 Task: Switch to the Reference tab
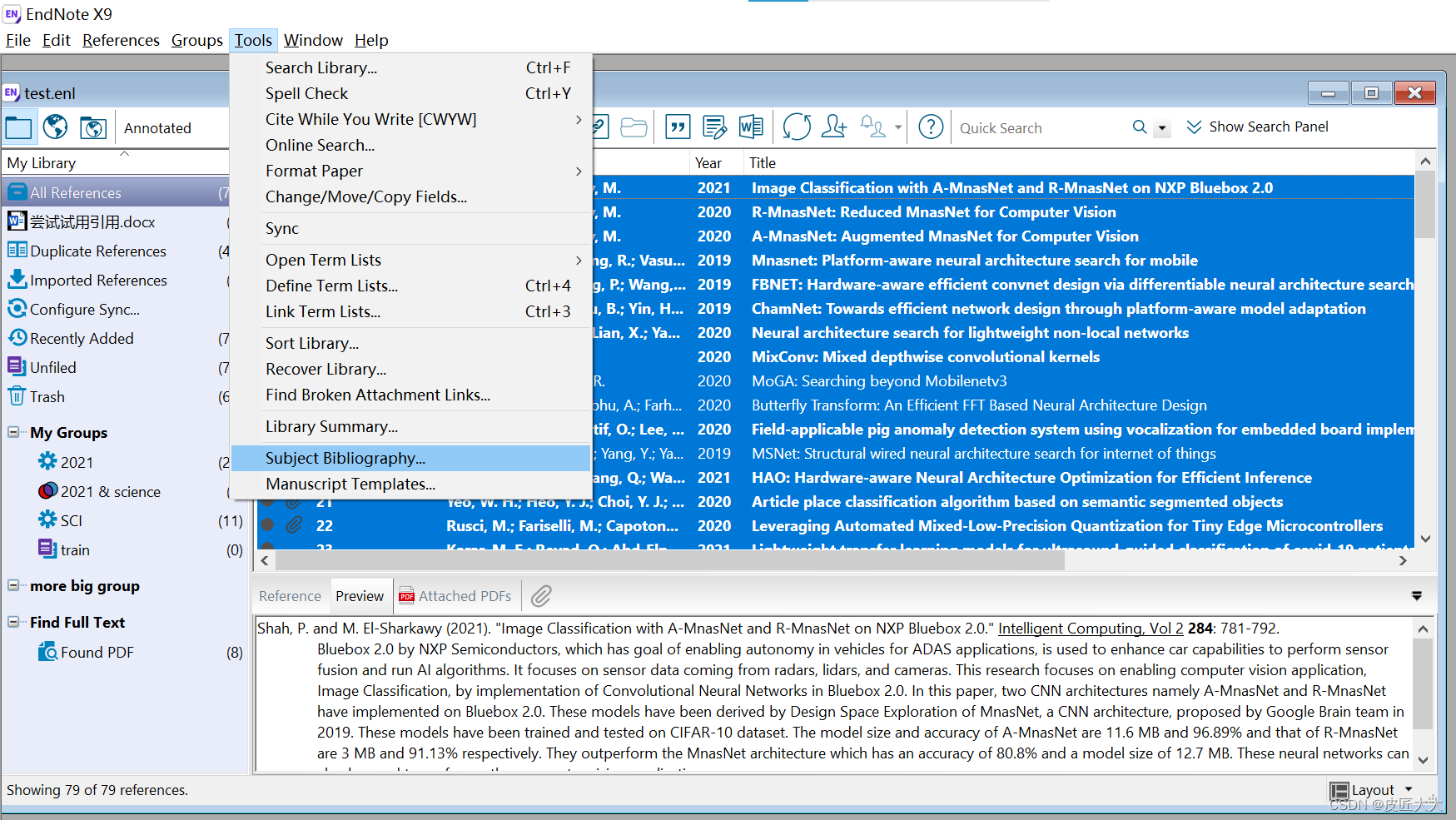click(x=290, y=596)
